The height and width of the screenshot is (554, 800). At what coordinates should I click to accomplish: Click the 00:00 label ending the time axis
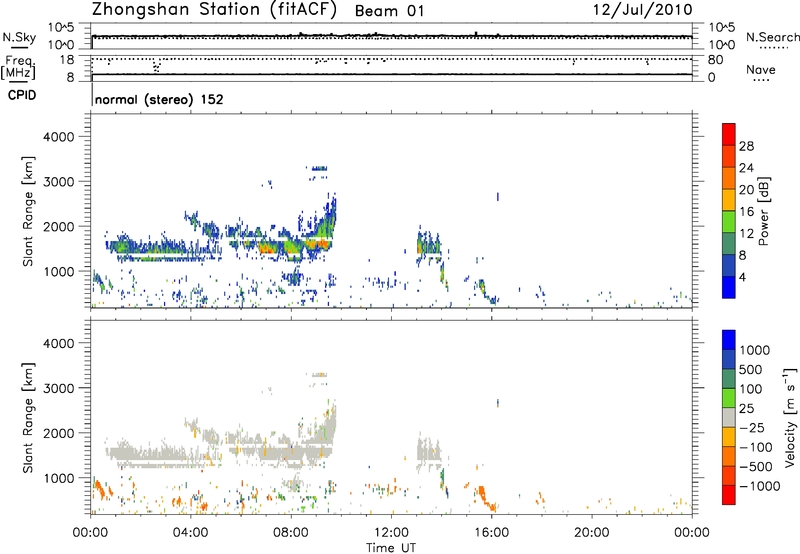(691, 533)
